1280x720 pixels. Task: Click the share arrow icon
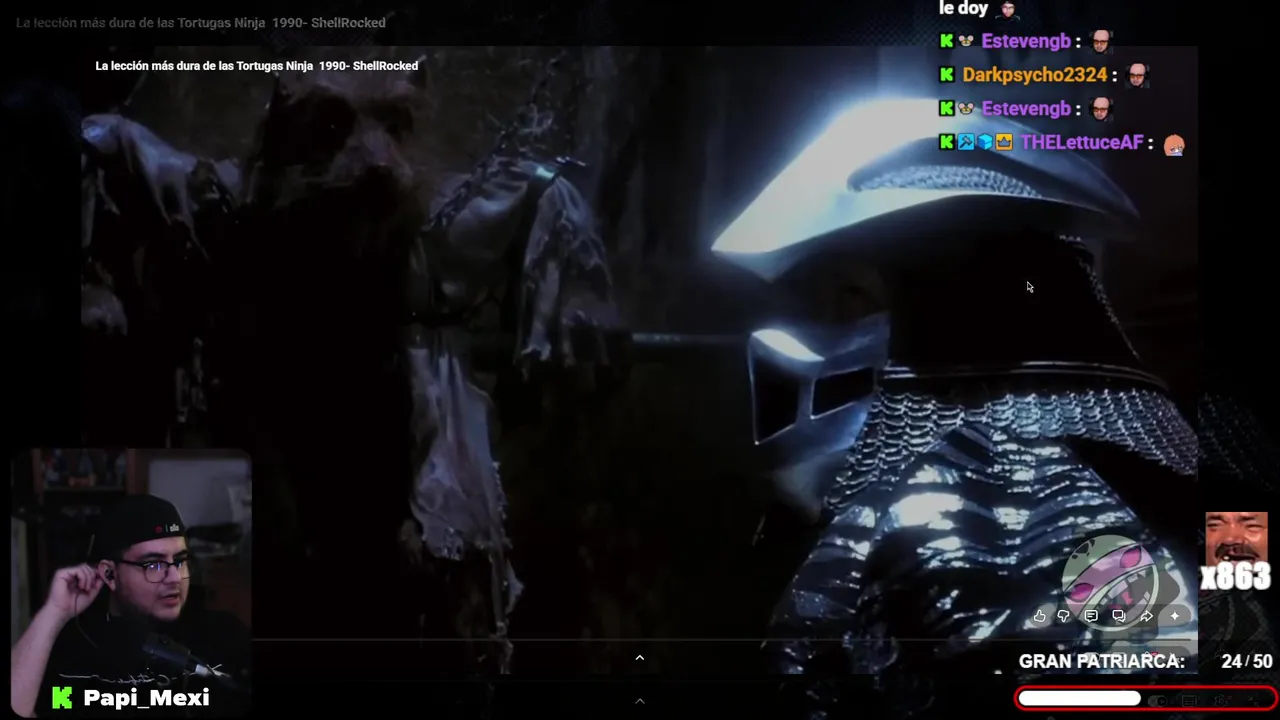click(1147, 616)
